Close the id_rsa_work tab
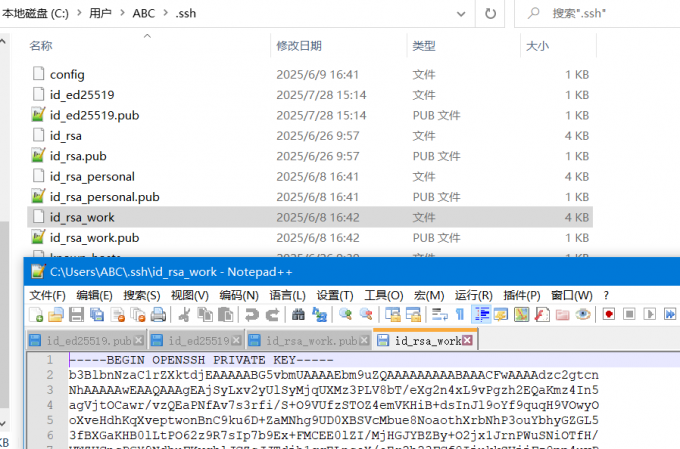The image size is (680, 449). (x=467, y=341)
